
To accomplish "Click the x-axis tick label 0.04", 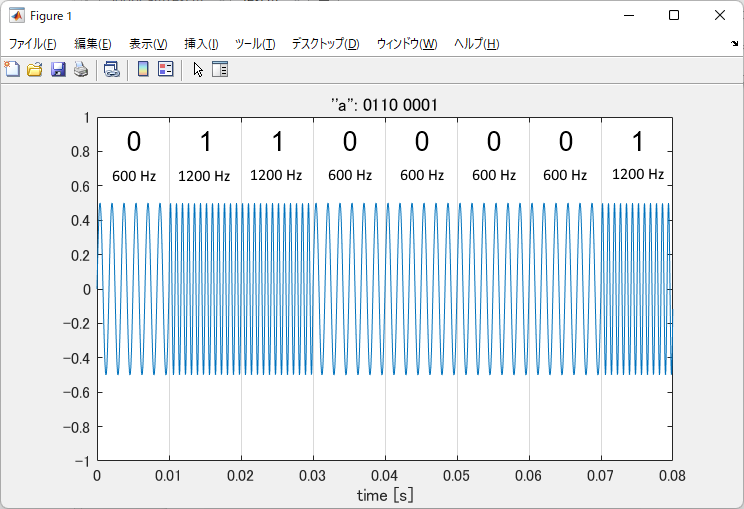I will point(384,476).
